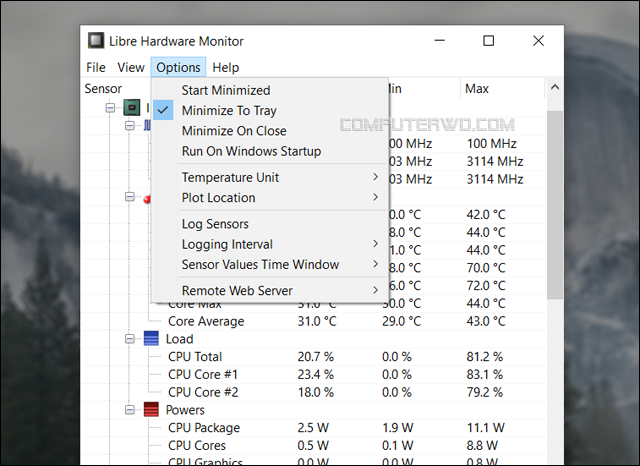Select the CPU Cores power row
640x466 pixels.
click(x=314, y=446)
